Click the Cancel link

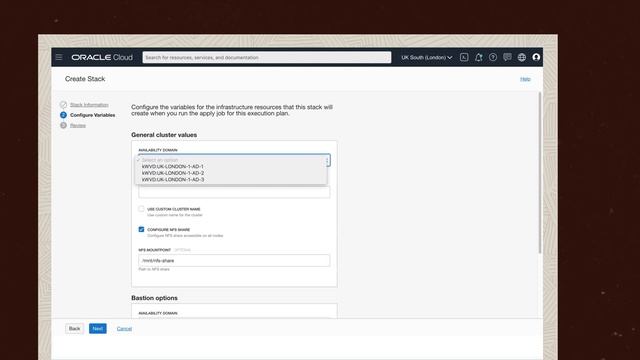[x=124, y=329]
